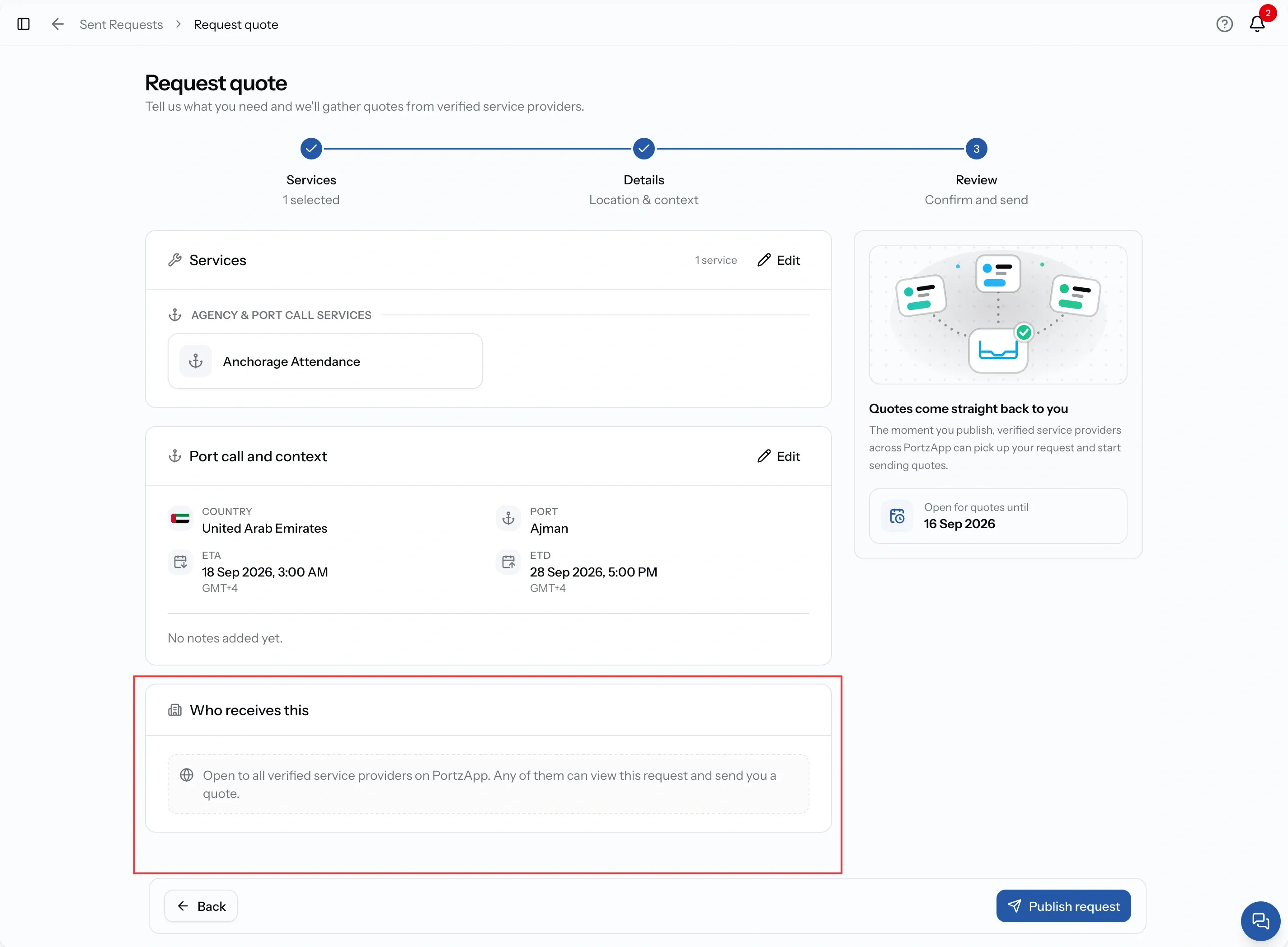
Task: Click the 'Who receives this' heading
Action: 249,710
